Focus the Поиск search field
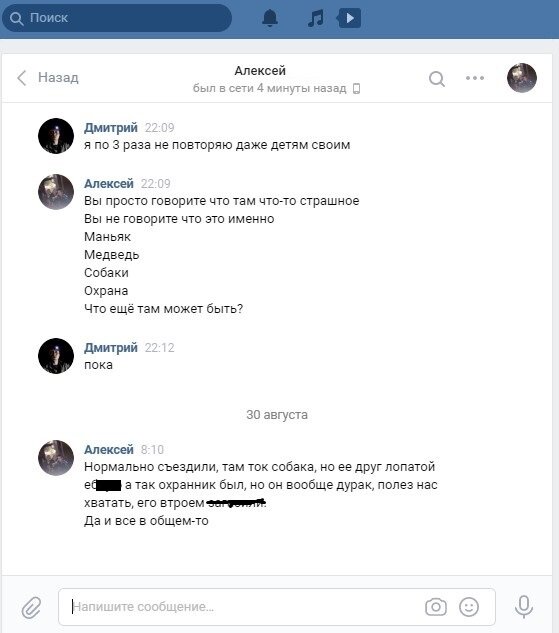Image resolution: width=559 pixels, height=633 pixels. click(x=117, y=18)
